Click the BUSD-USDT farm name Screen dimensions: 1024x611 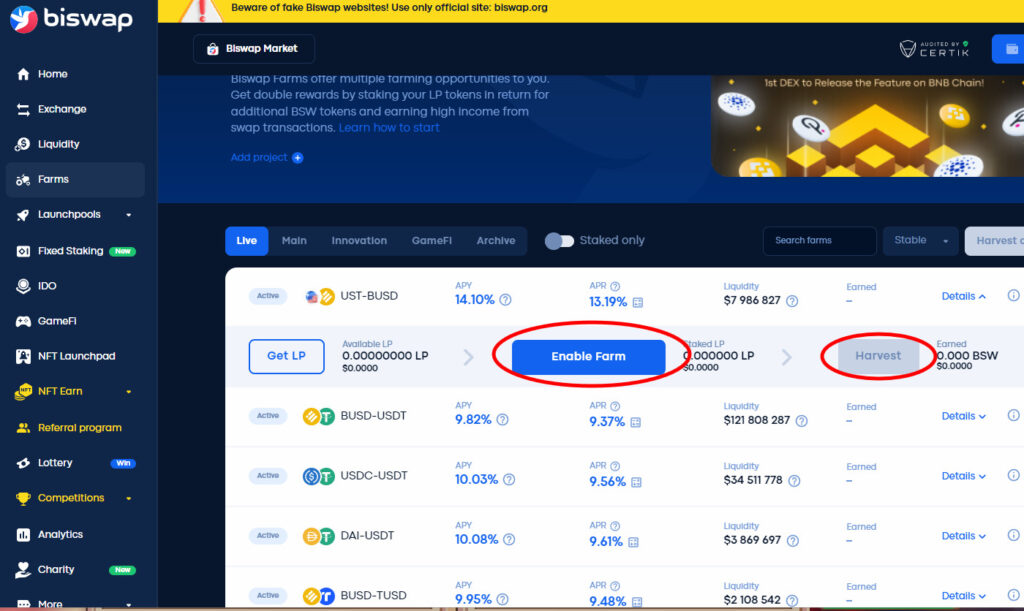point(374,416)
